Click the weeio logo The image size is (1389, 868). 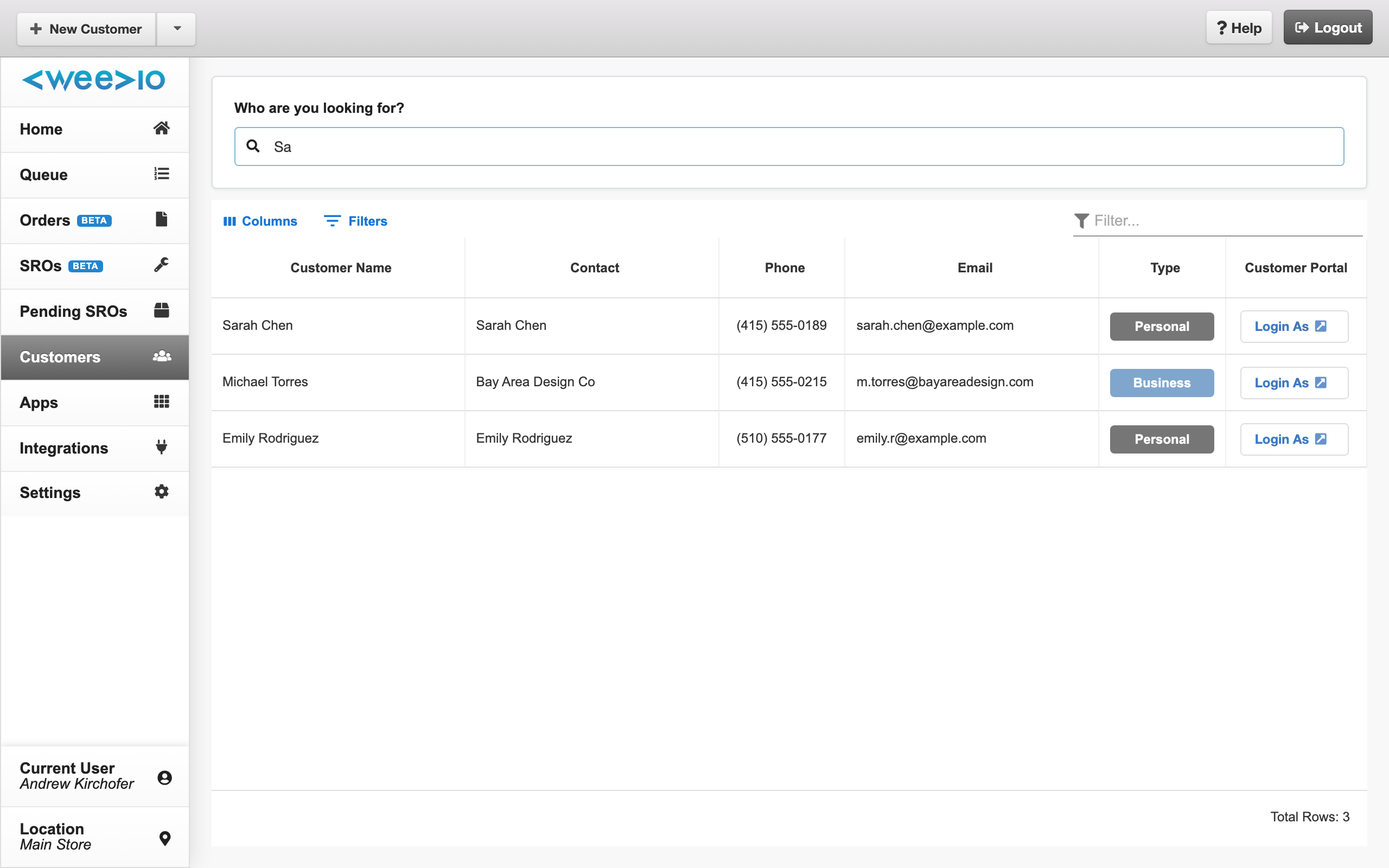click(93, 80)
